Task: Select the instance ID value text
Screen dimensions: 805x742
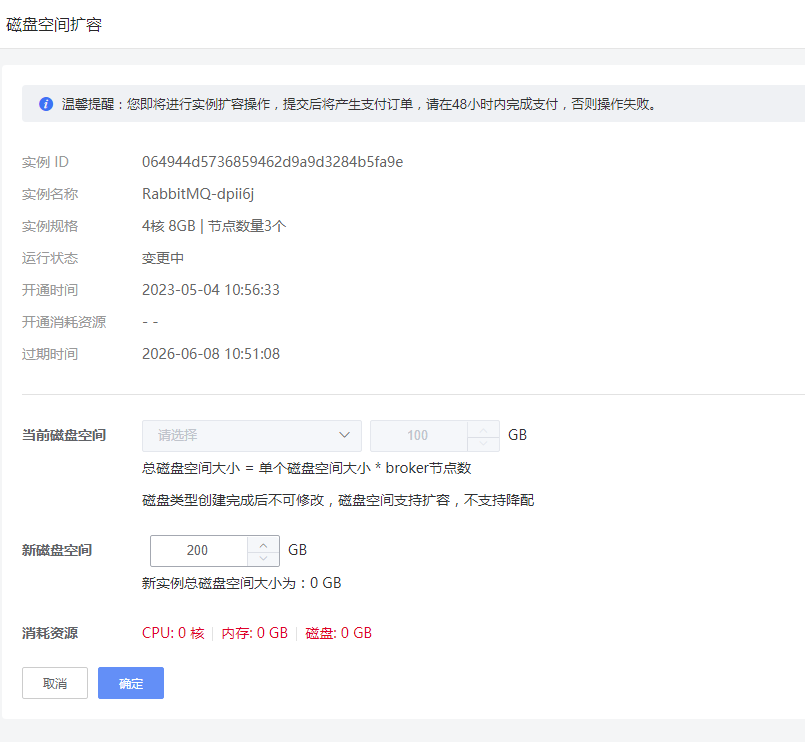Action: click(x=272, y=162)
